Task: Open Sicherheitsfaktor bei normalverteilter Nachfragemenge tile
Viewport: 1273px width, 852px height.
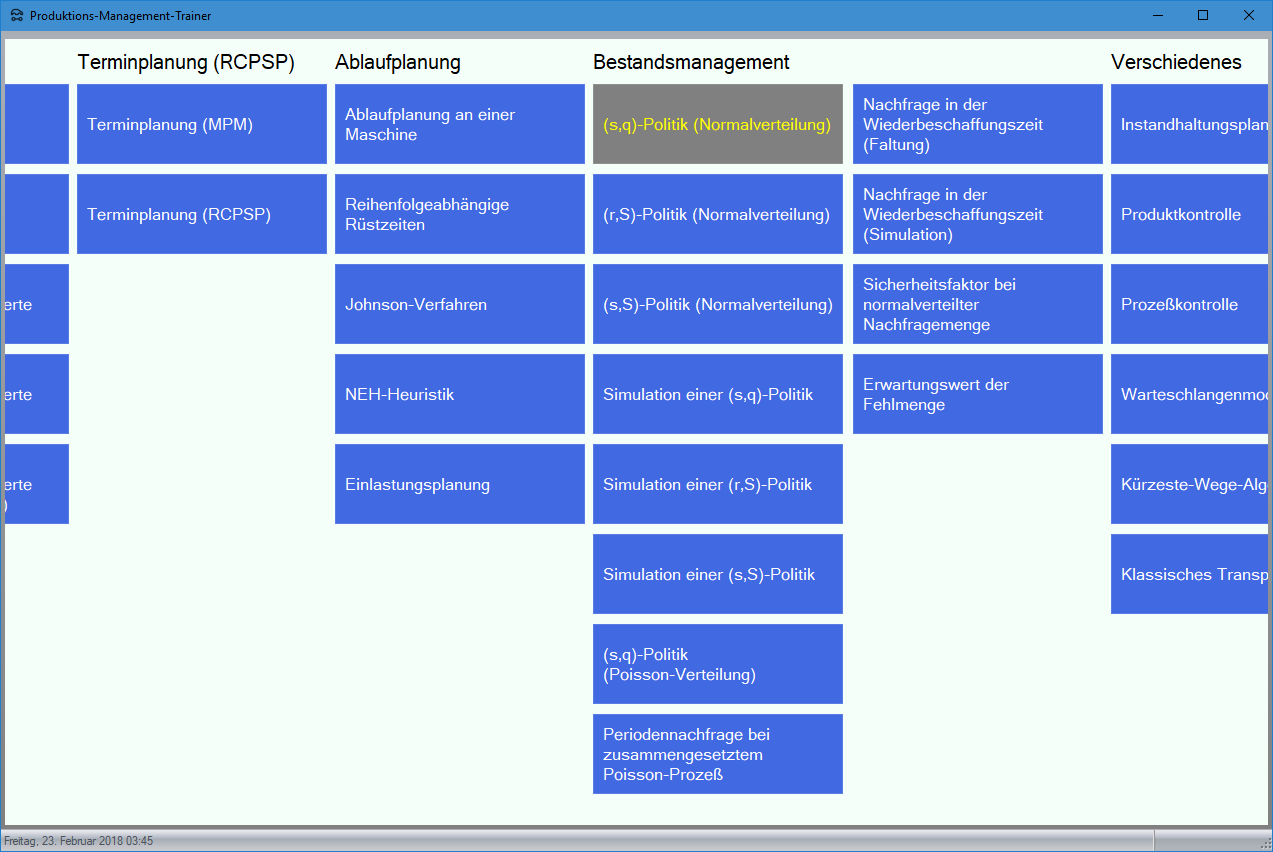Action: click(x=977, y=304)
